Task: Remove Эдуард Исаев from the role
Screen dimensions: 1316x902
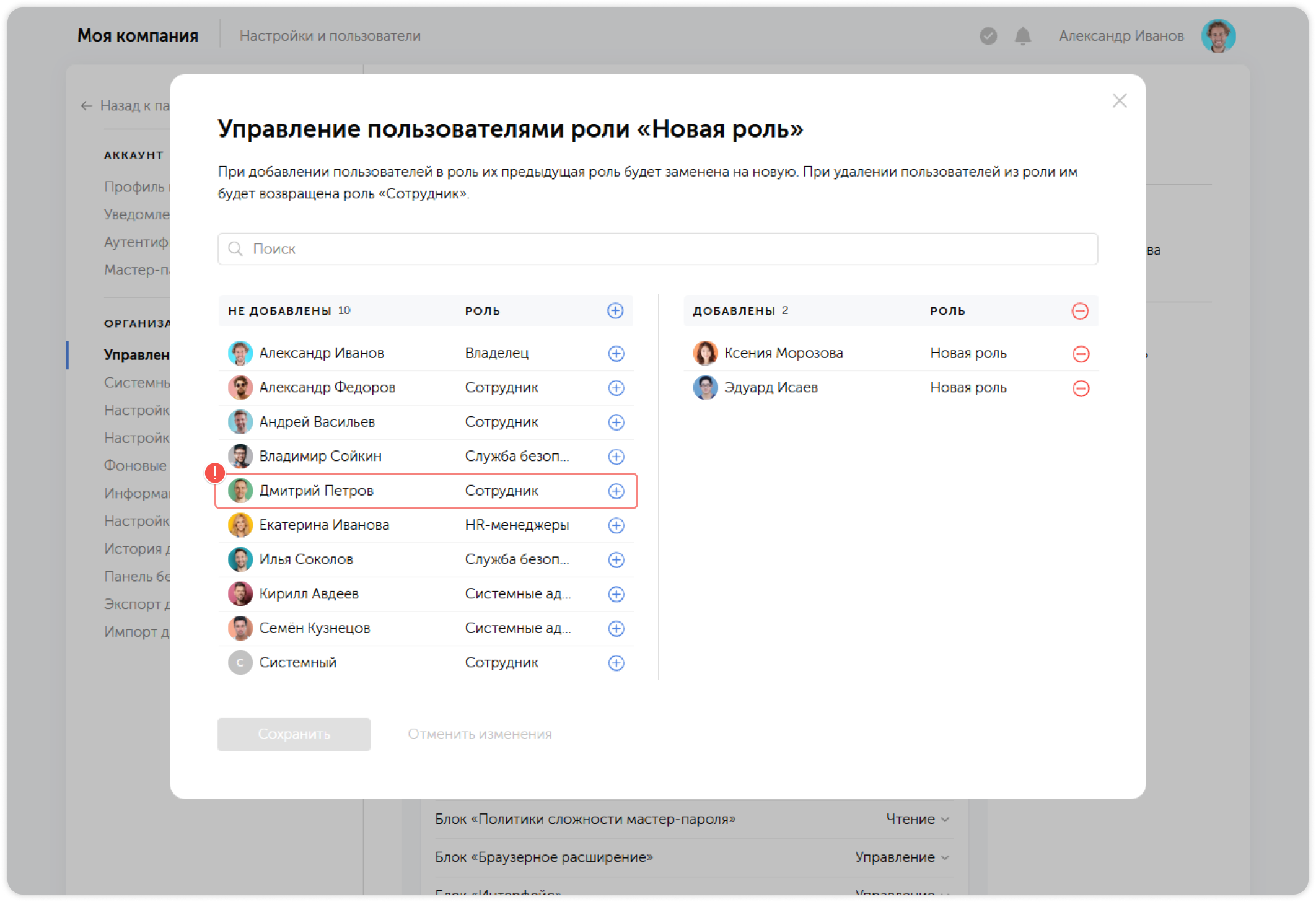Action: pos(1080,388)
